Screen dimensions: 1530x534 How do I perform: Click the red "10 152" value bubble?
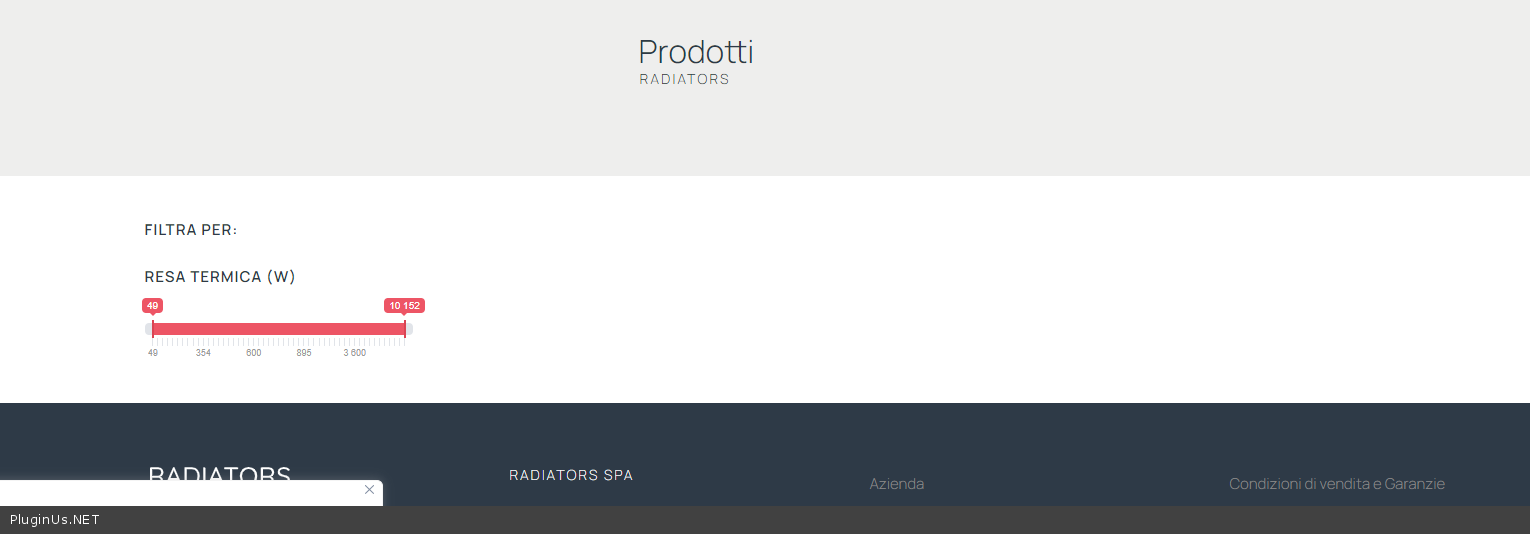point(405,306)
